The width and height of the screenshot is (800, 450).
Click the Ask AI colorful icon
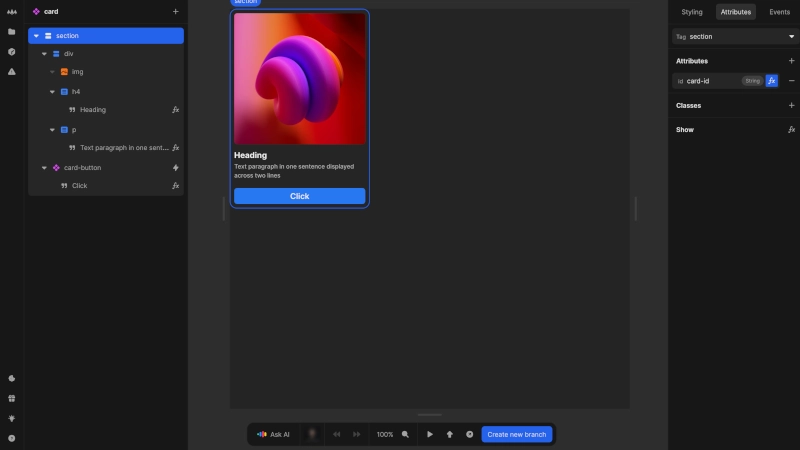click(x=262, y=434)
